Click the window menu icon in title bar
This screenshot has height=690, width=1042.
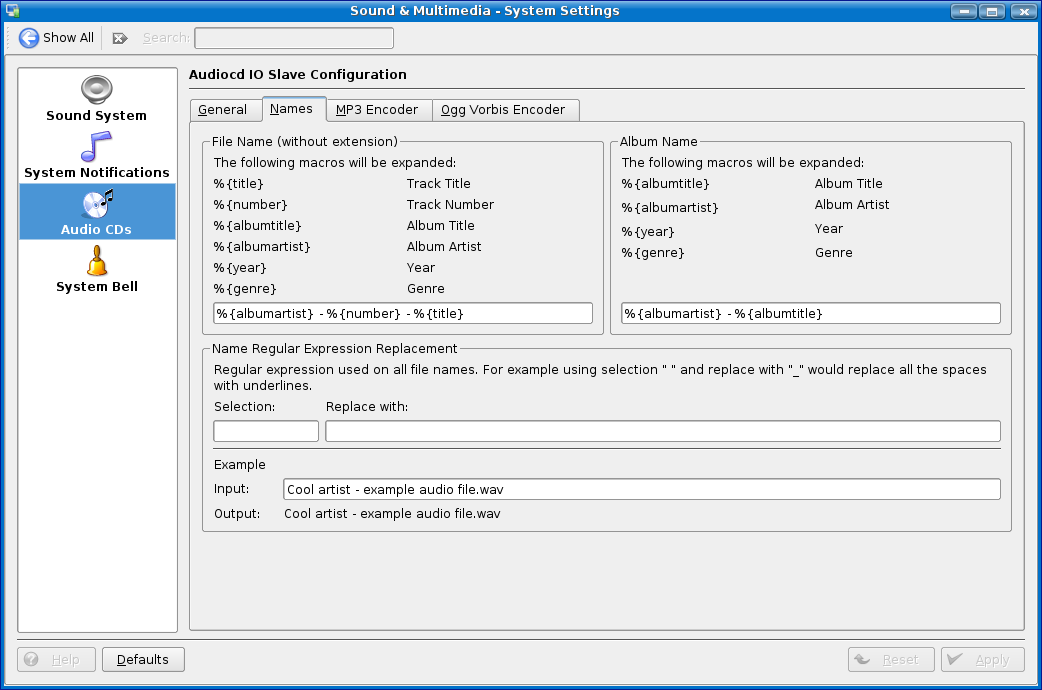12,11
